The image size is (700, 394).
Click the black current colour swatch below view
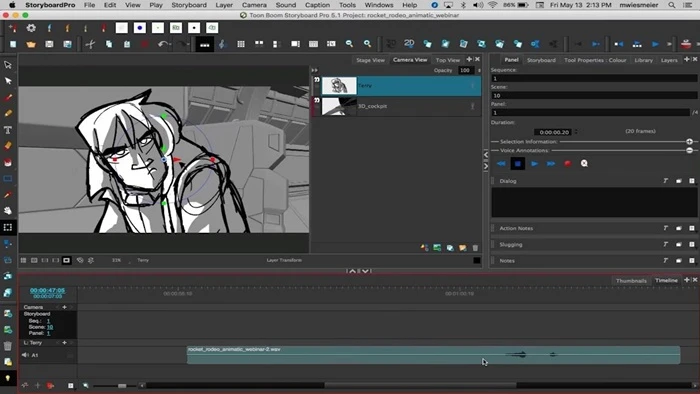click(x=477, y=260)
